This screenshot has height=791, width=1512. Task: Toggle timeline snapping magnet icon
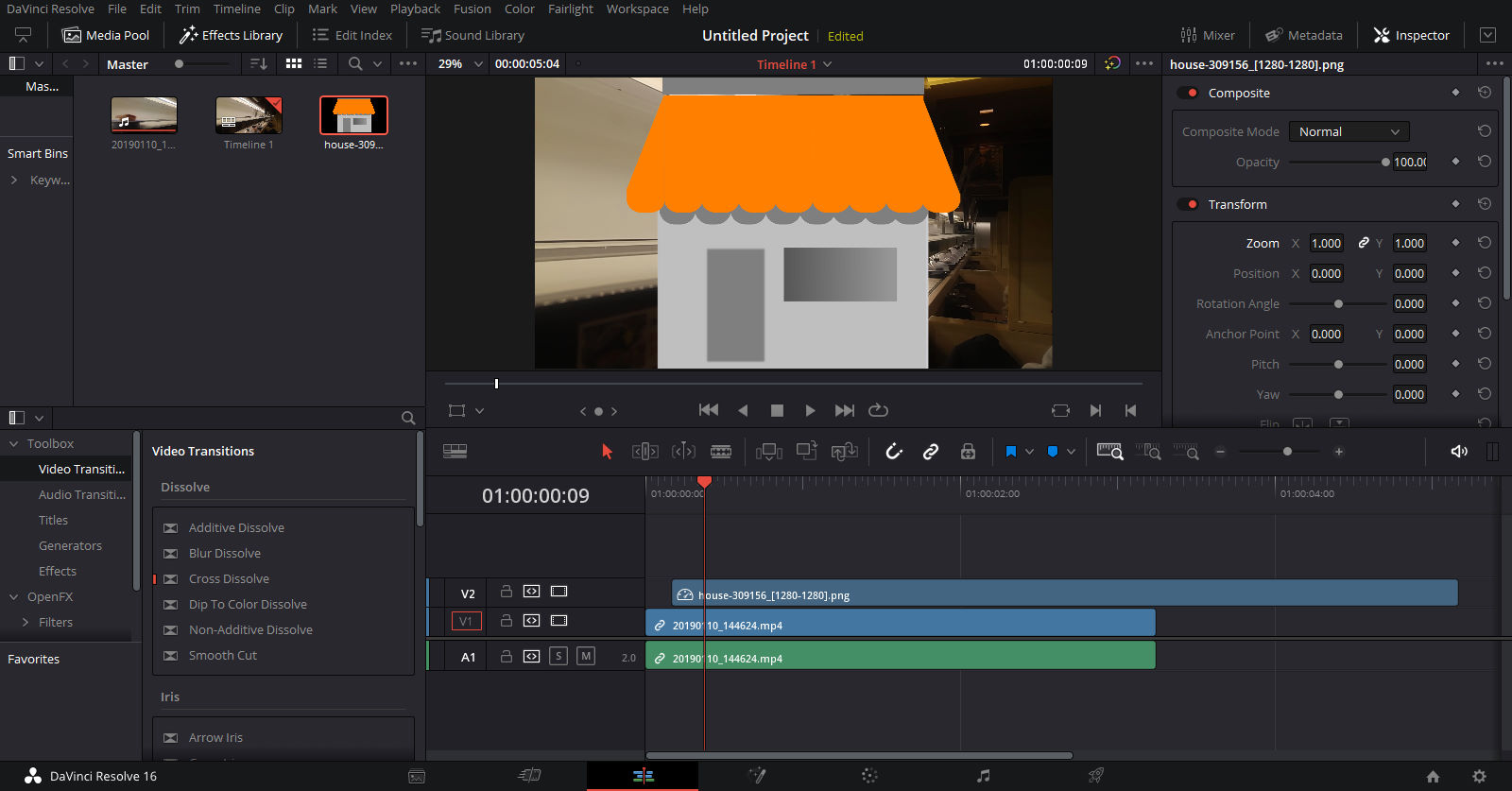894,452
